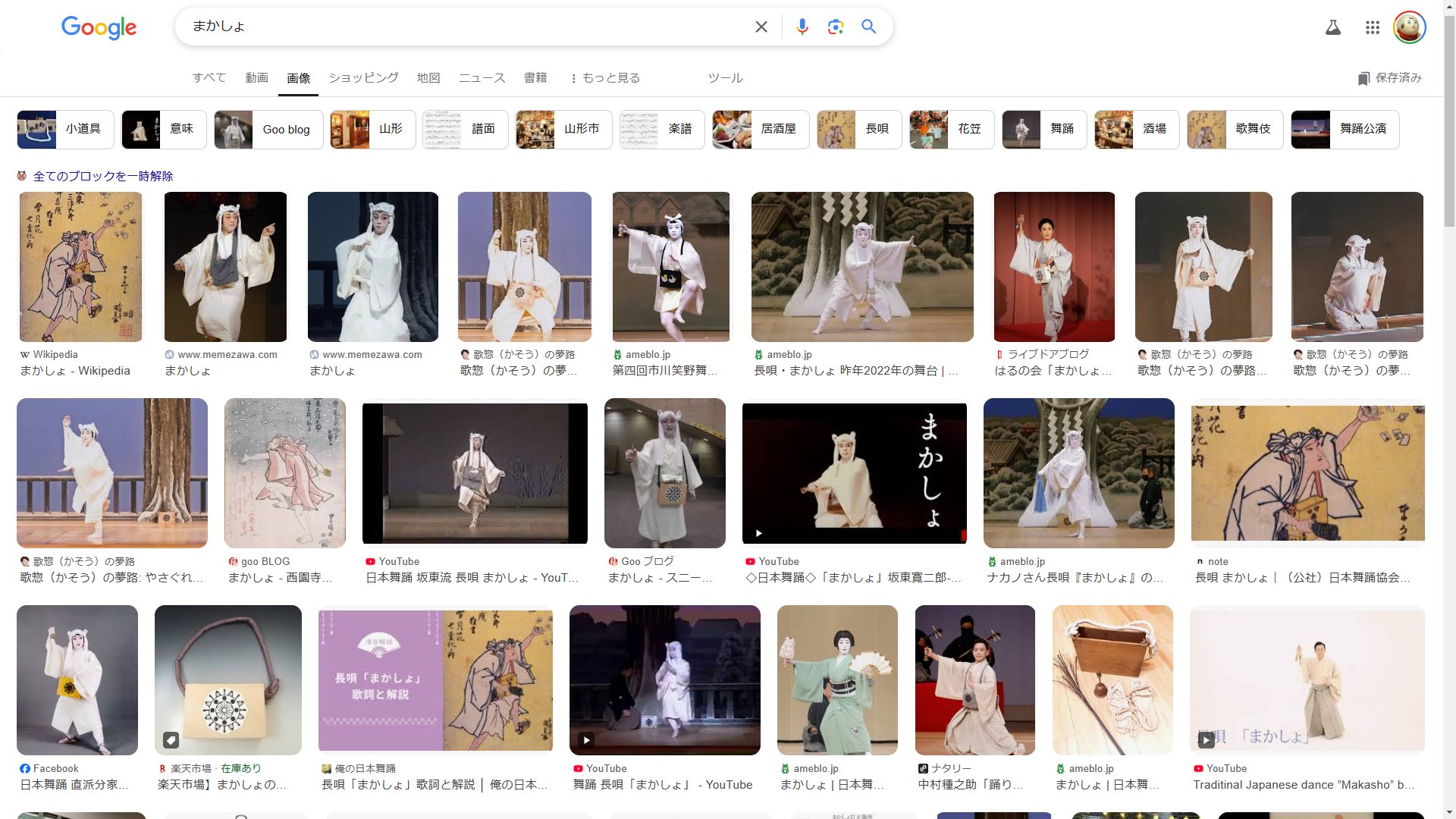The image size is (1456, 819).
Task: Select the 小道具 filter chip
Action: click(66, 129)
